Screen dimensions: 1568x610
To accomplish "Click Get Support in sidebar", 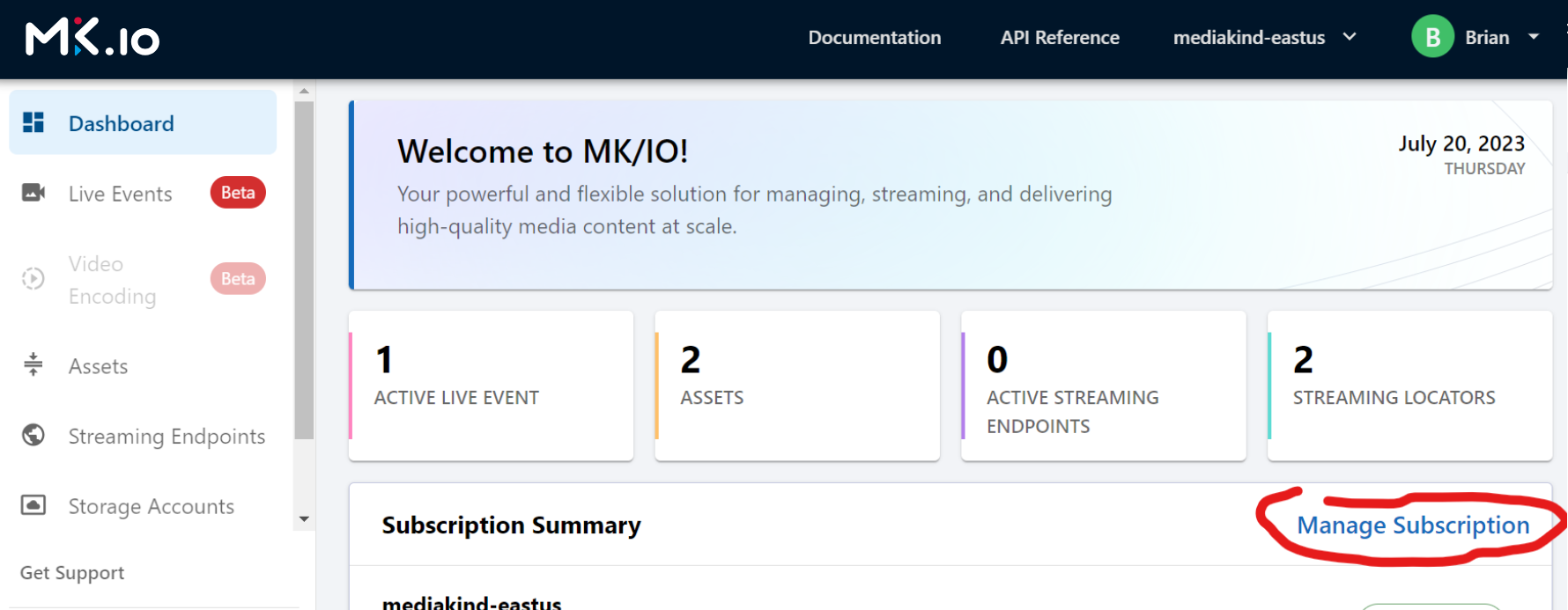I will click(72, 573).
